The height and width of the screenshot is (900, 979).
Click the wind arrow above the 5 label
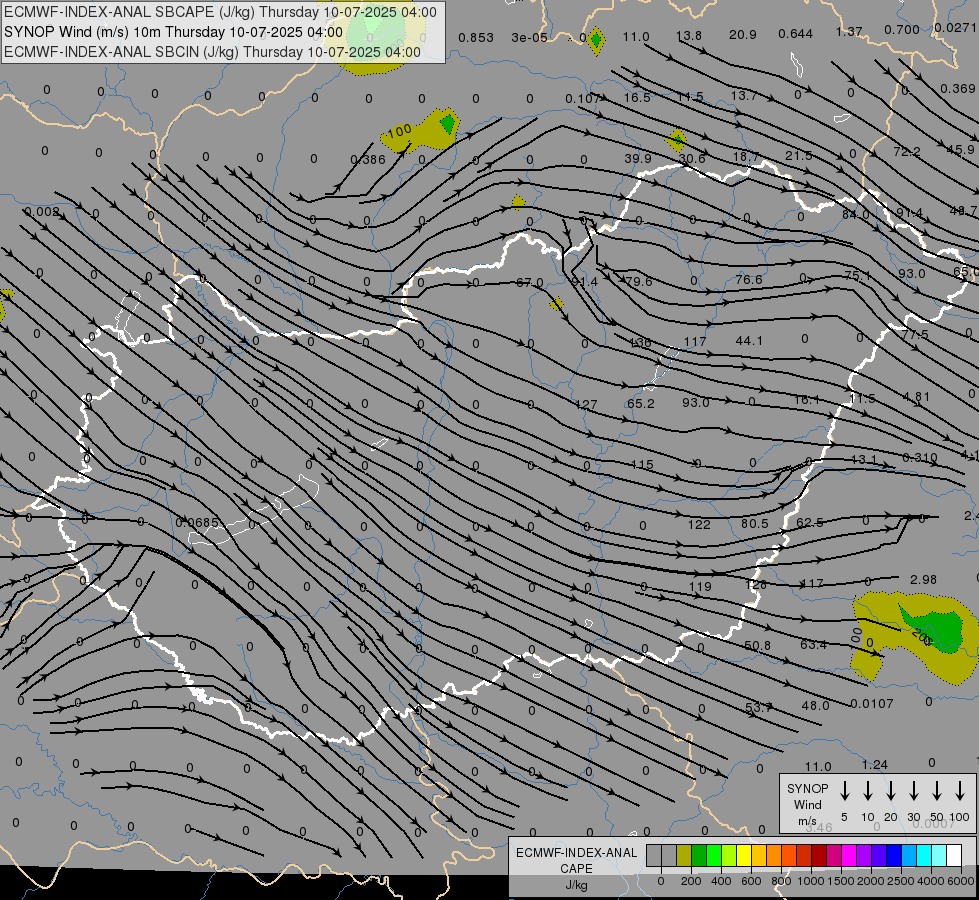coord(844,791)
